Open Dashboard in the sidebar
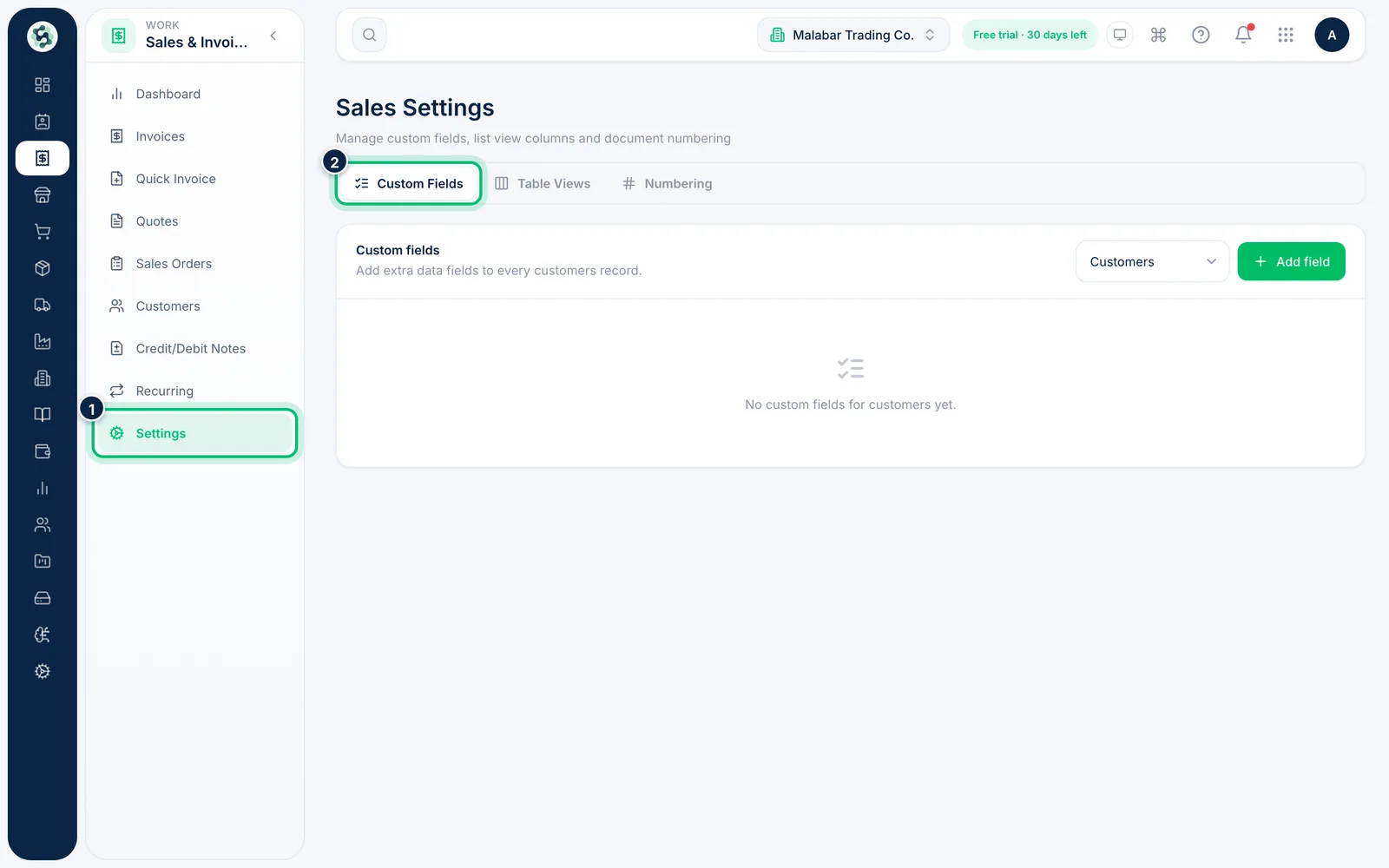1389x868 pixels. pyautogui.click(x=195, y=94)
